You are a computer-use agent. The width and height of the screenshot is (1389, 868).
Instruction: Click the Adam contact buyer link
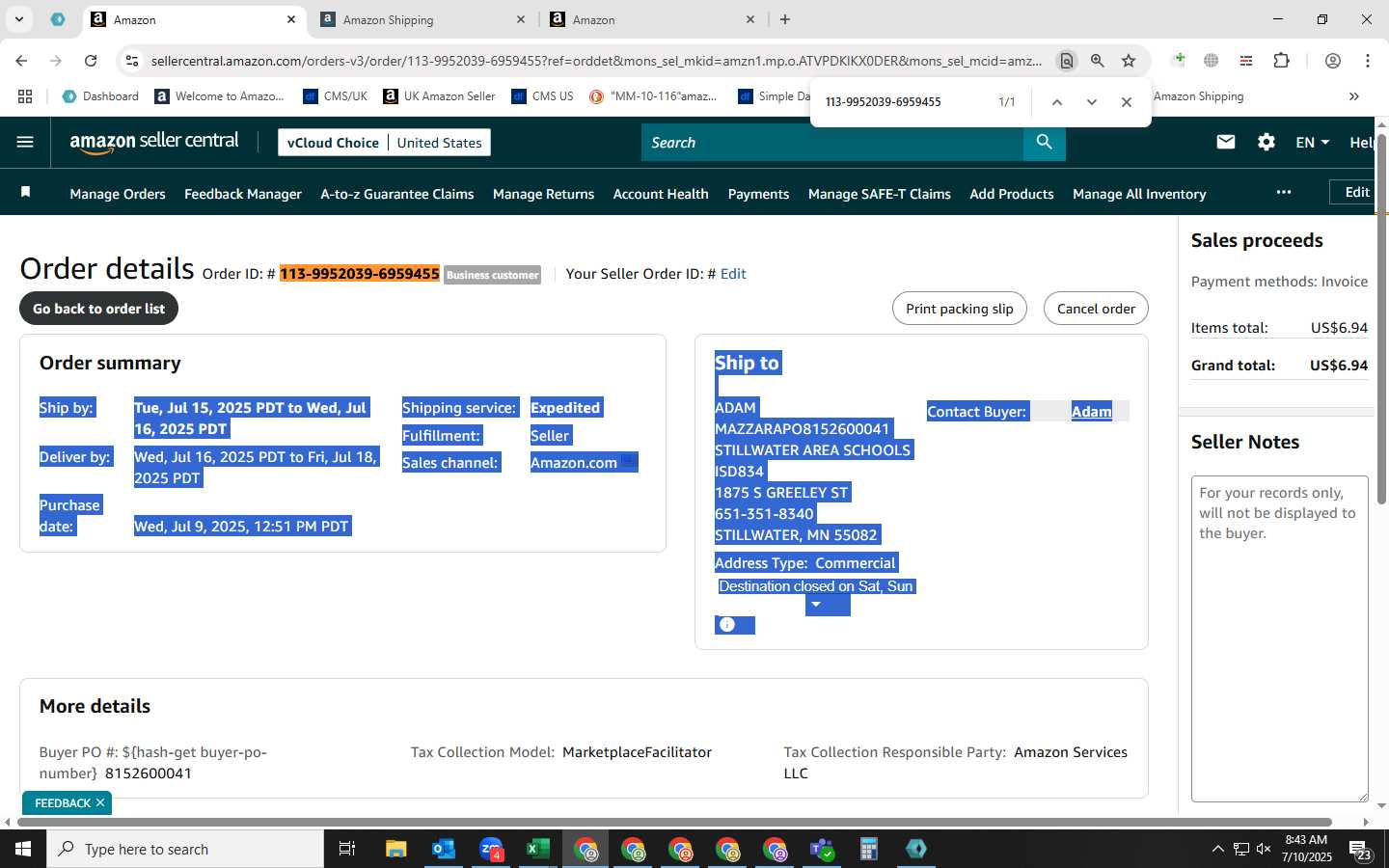(x=1092, y=412)
